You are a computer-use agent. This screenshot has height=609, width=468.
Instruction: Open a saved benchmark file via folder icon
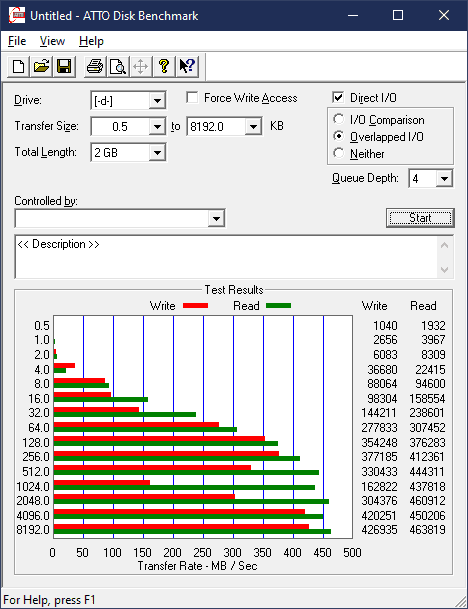pyautogui.click(x=42, y=66)
